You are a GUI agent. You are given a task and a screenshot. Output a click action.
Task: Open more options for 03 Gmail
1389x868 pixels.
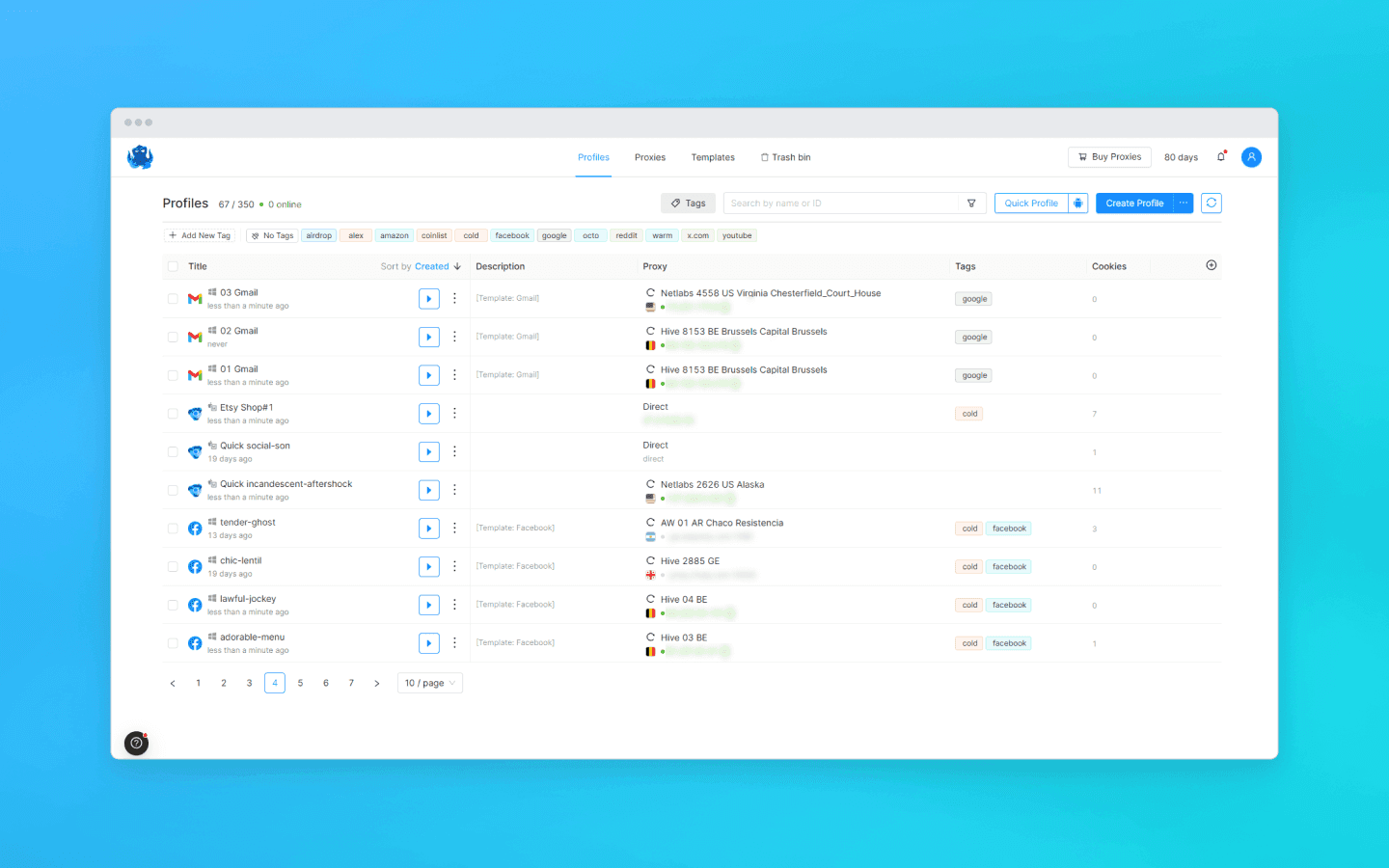pyautogui.click(x=454, y=299)
